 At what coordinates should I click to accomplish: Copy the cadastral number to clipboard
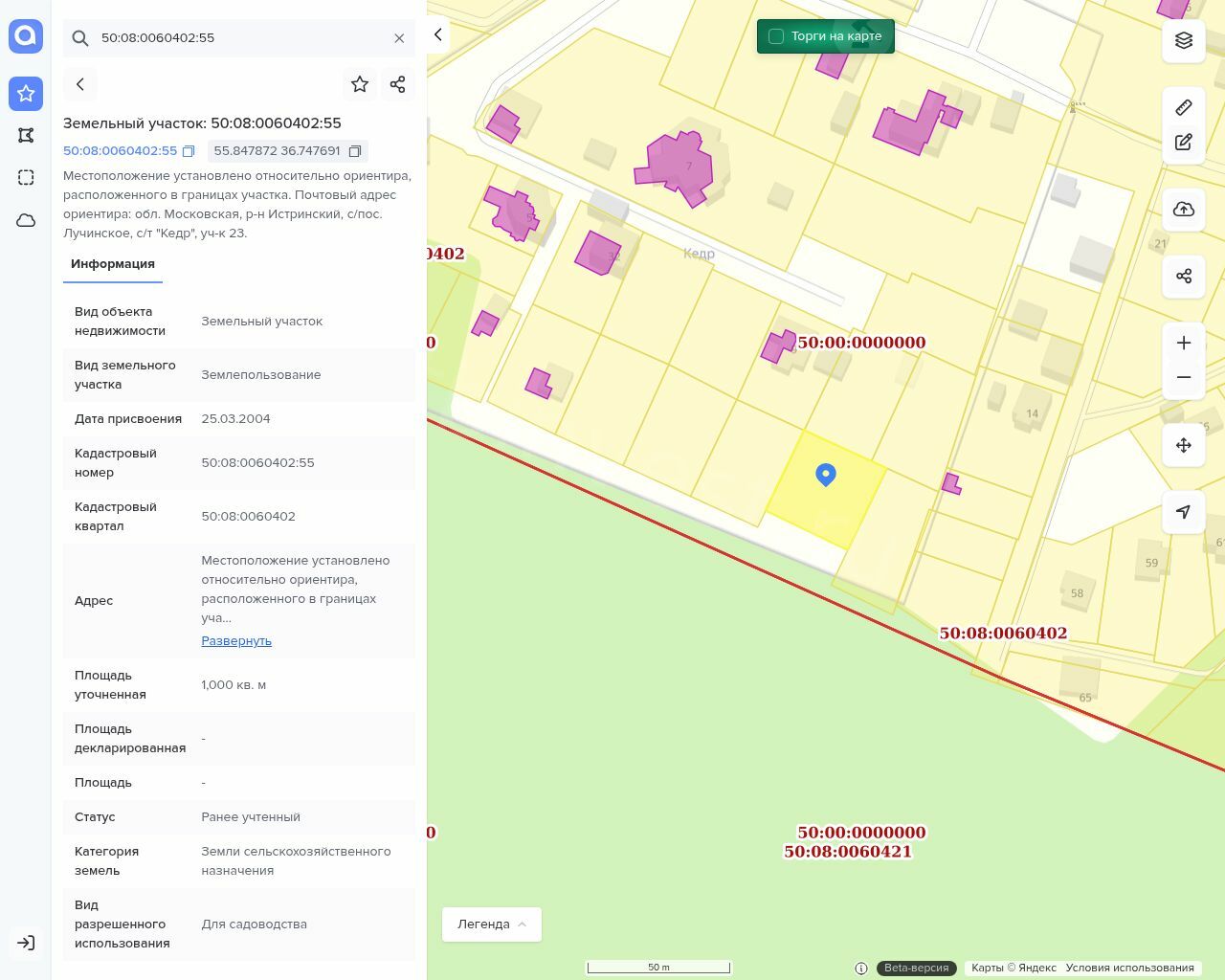(x=189, y=151)
